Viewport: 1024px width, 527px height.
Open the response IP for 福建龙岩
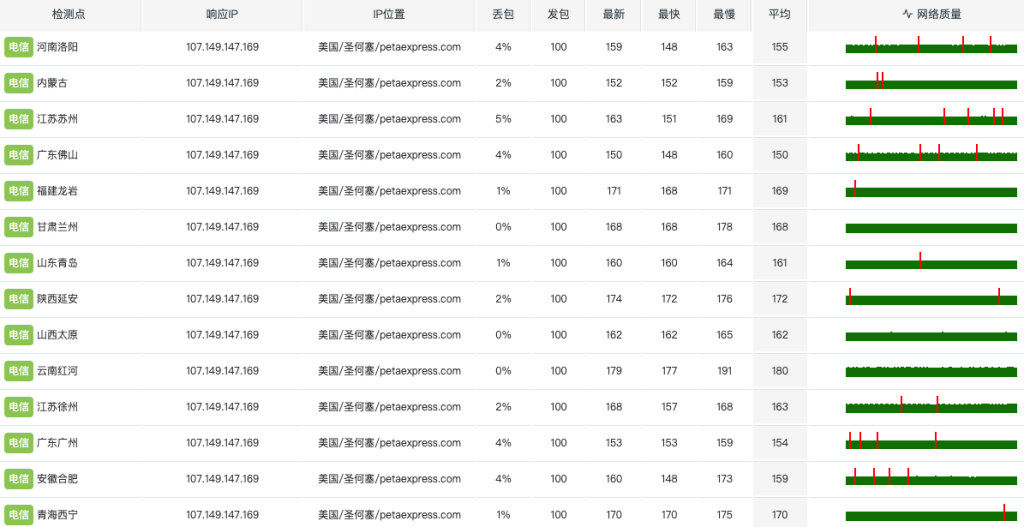(222, 191)
